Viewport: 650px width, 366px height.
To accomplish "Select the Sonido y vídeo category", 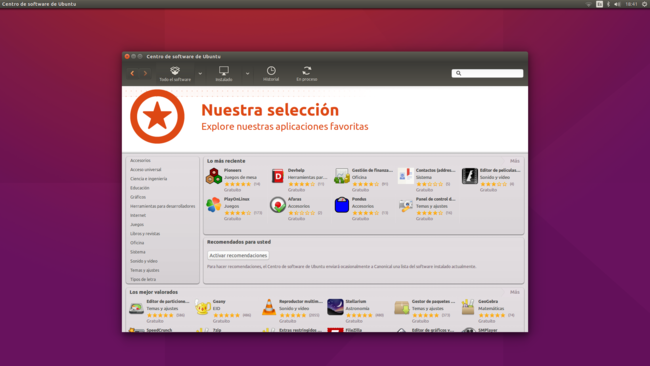I will tap(143, 261).
